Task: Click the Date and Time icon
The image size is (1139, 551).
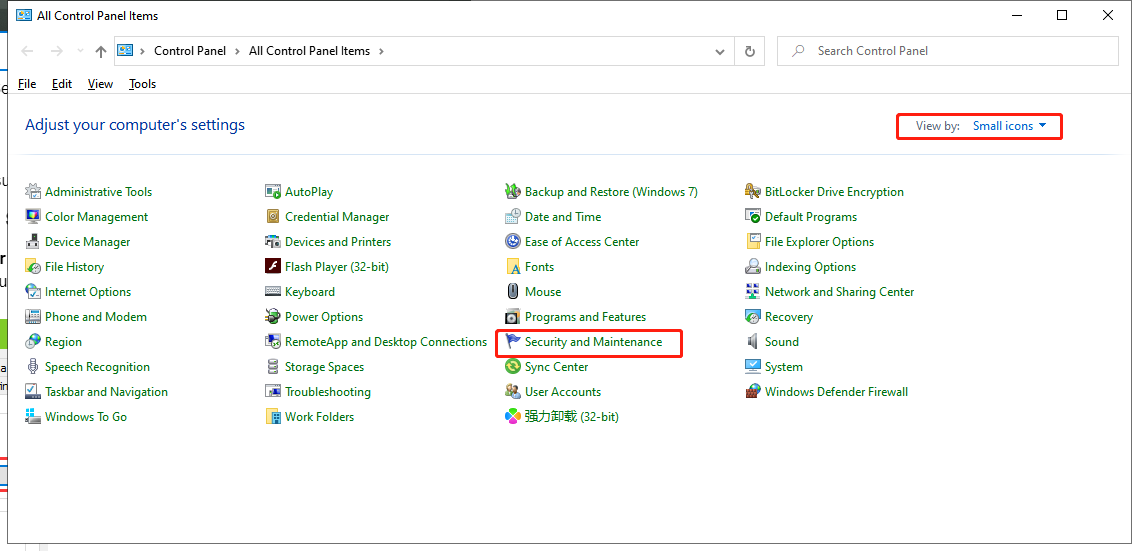Action: click(513, 216)
